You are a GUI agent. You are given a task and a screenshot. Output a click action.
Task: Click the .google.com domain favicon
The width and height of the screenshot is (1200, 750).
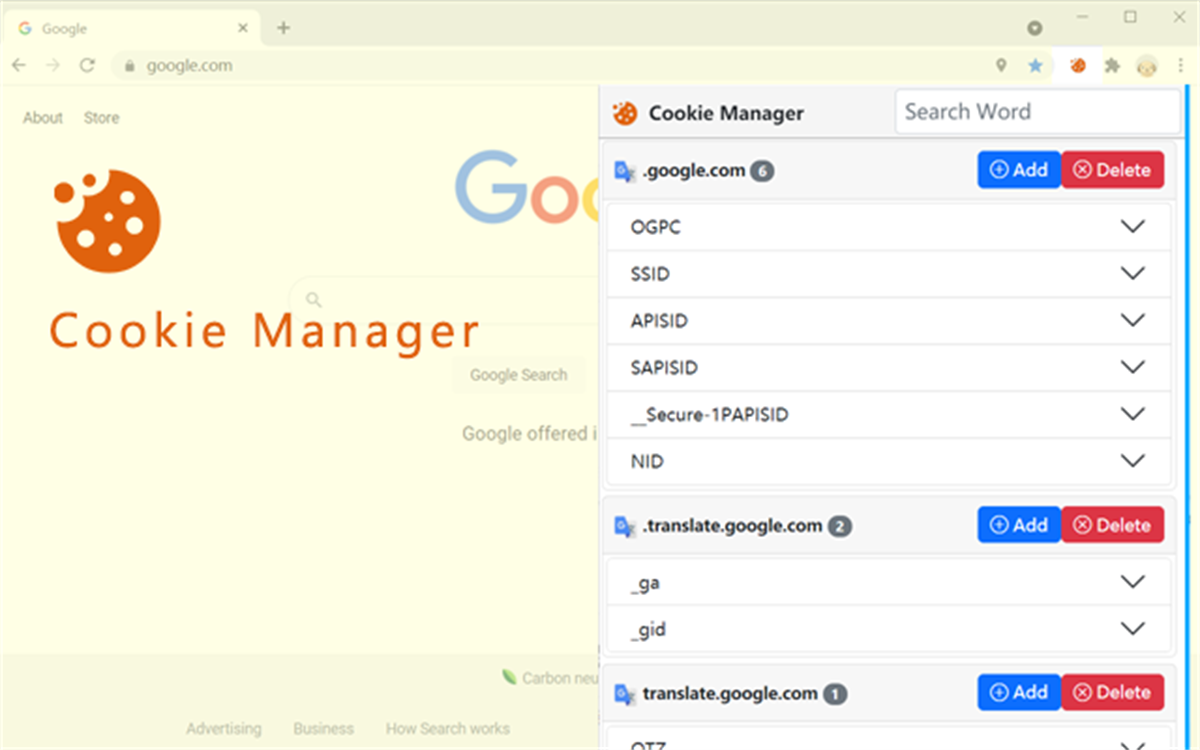pos(625,171)
